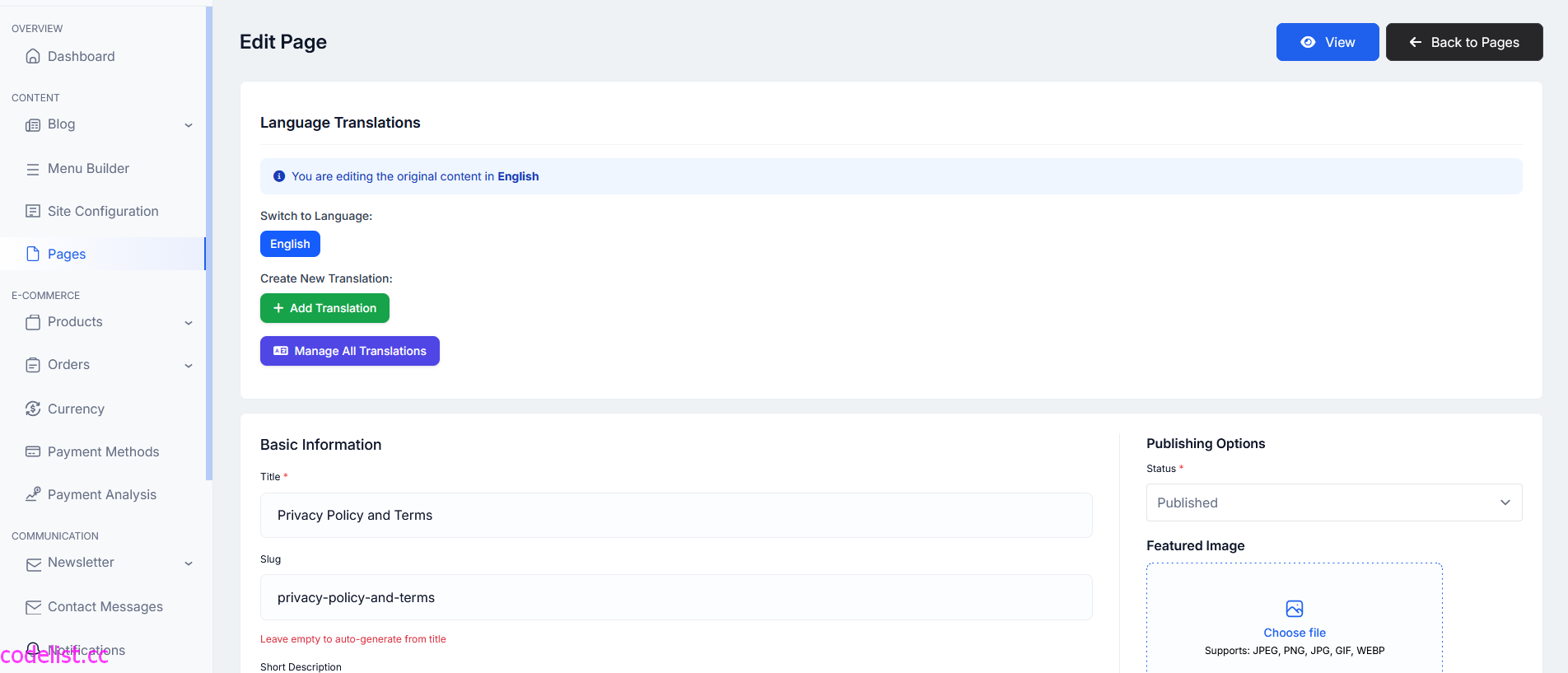Click the Menu Builder hamburger icon
This screenshot has width=1568, height=673.
[33, 169]
